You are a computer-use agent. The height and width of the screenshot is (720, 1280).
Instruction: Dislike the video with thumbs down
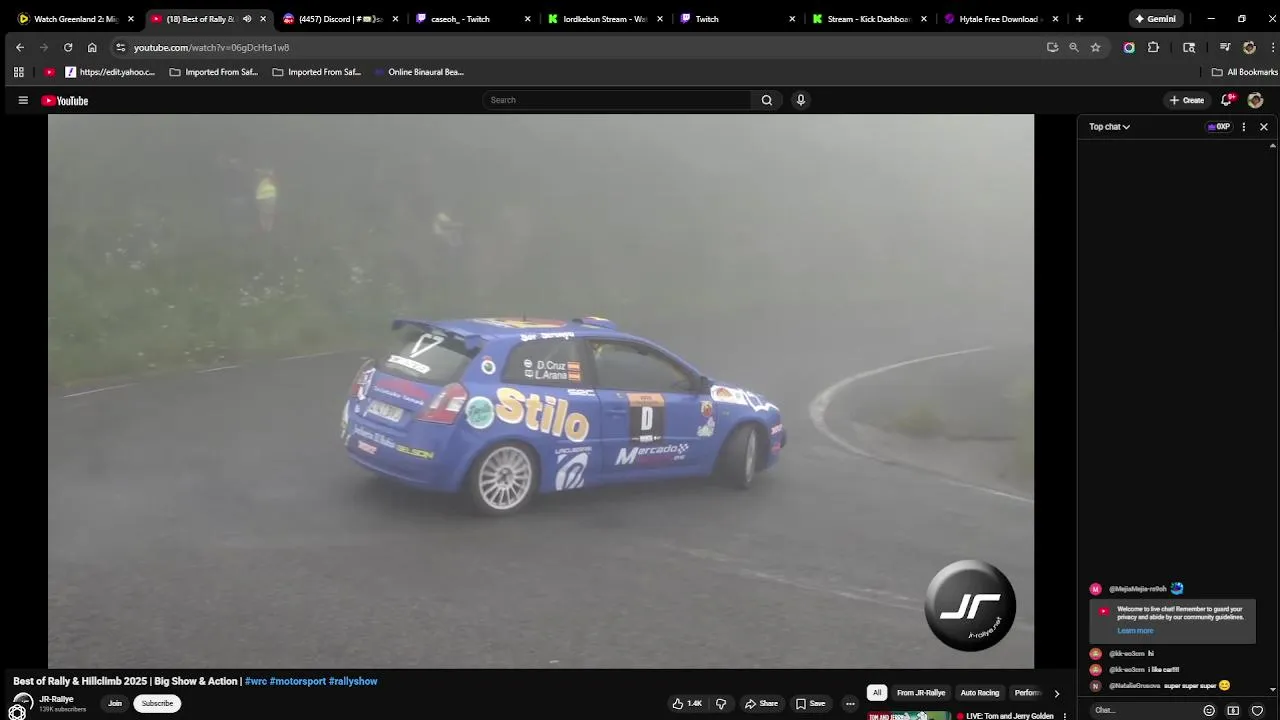[x=721, y=704]
